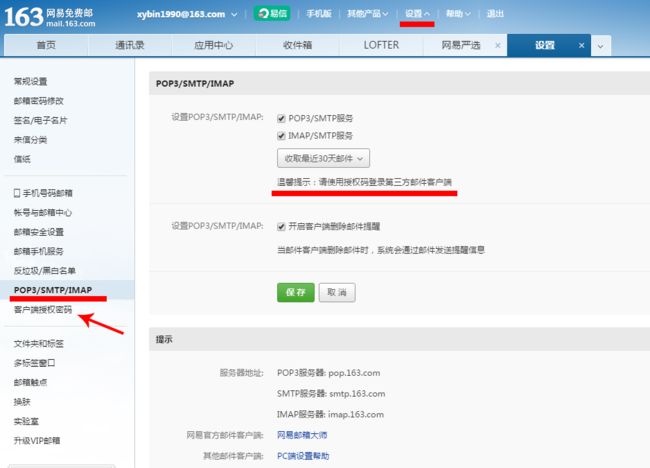Switch to the 收件箱 tab
The image size is (650, 468).
coord(297,45)
